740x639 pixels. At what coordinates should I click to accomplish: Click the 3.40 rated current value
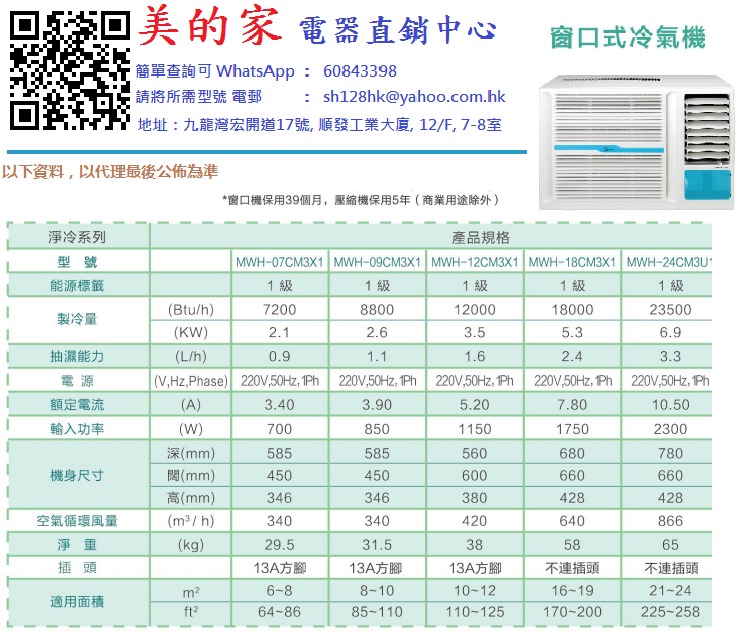pyautogui.click(x=279, y=405)
